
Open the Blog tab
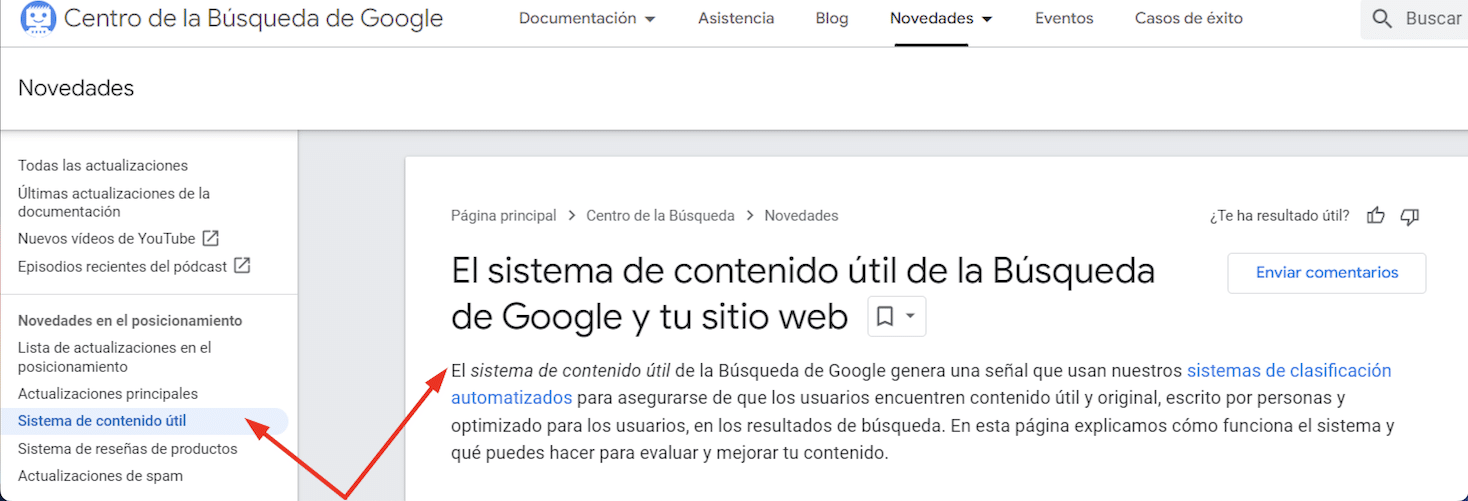click(832, 18)
